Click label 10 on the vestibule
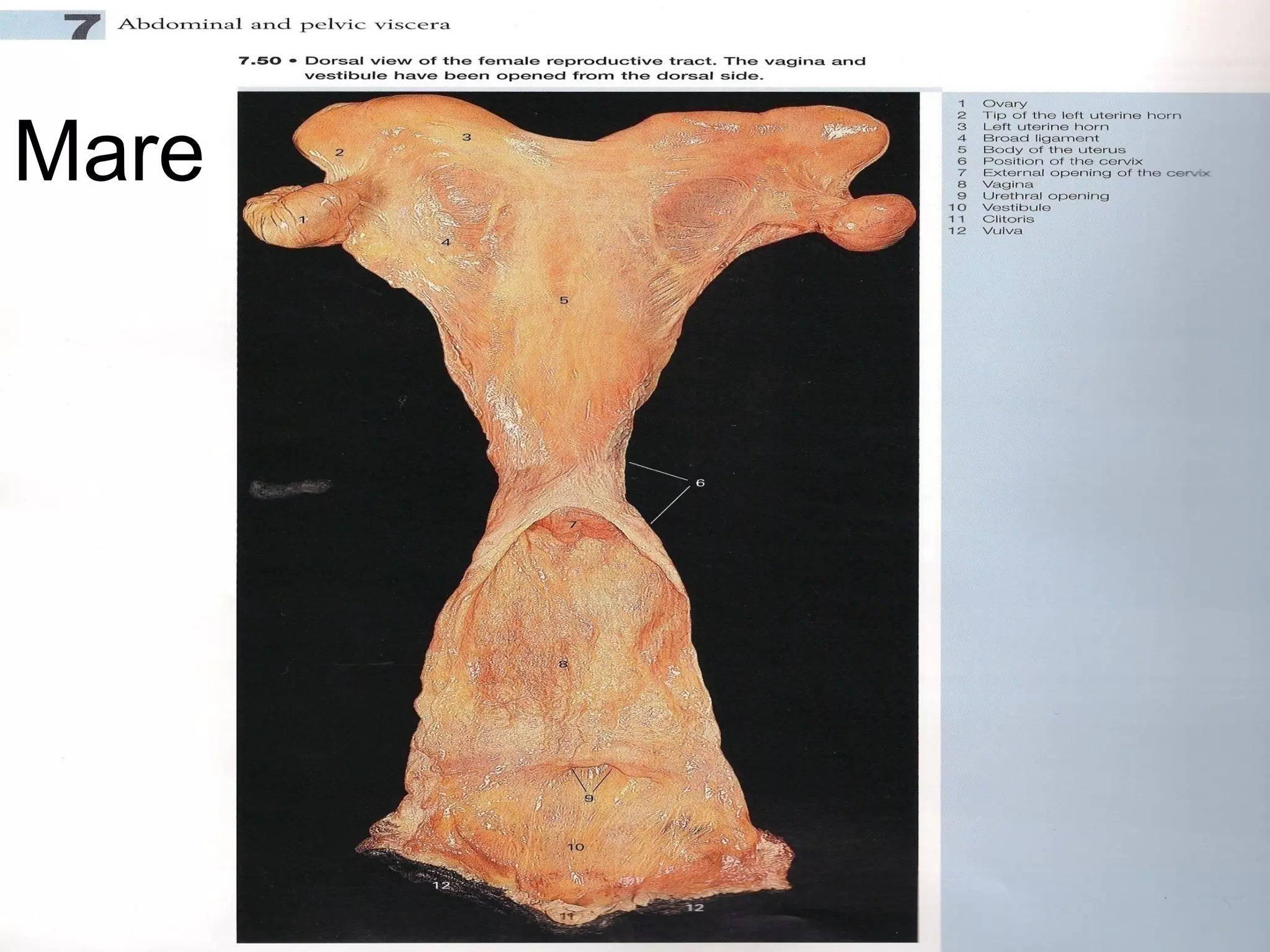Viewport: 1270px width, 952px height. 575,847
